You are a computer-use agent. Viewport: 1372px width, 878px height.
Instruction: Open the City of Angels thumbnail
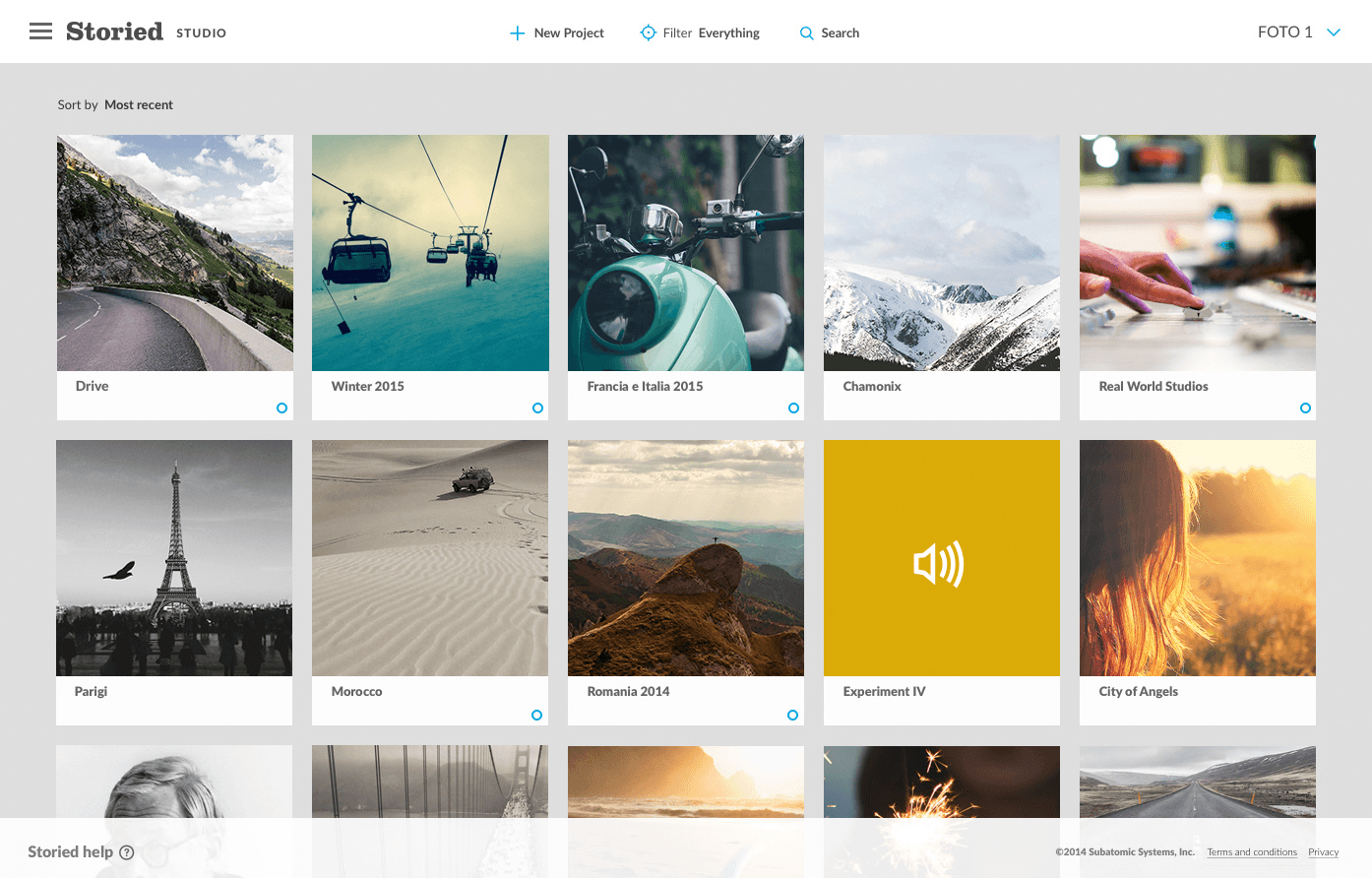pyautogui.click(x=1198, y=558)
